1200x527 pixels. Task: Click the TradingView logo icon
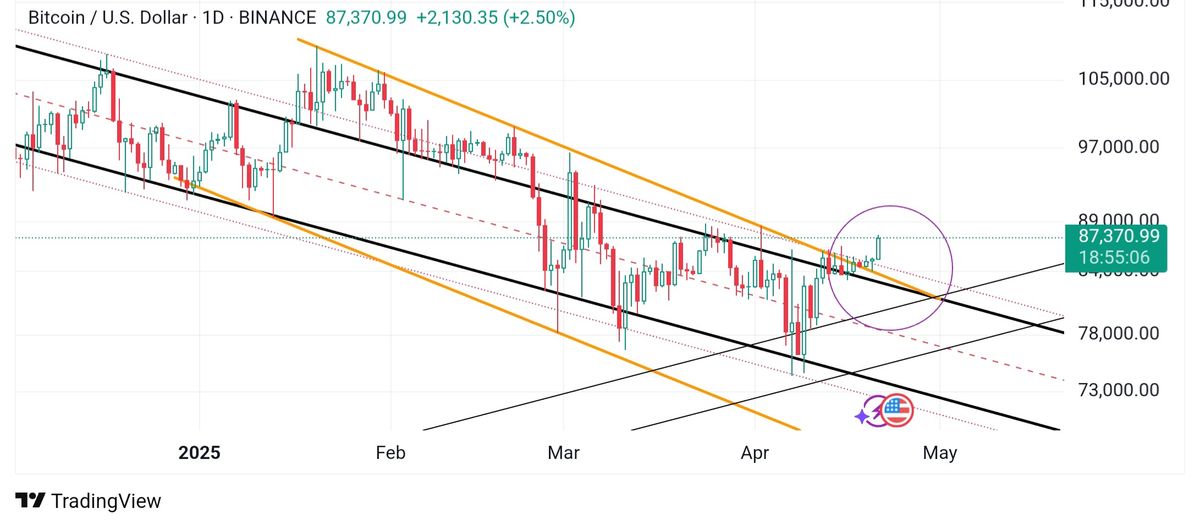point(32,501)
